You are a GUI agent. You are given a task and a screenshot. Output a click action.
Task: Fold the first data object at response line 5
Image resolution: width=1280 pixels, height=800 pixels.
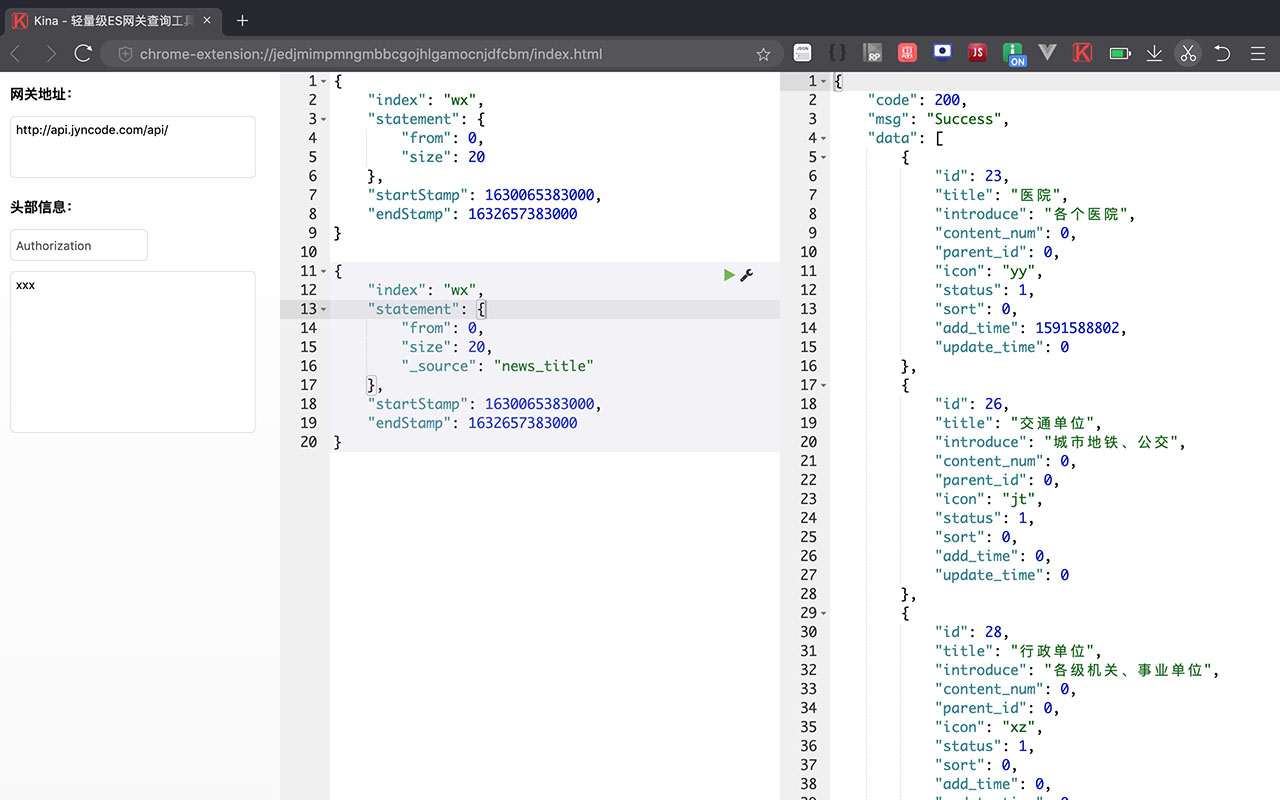(823, 157)
